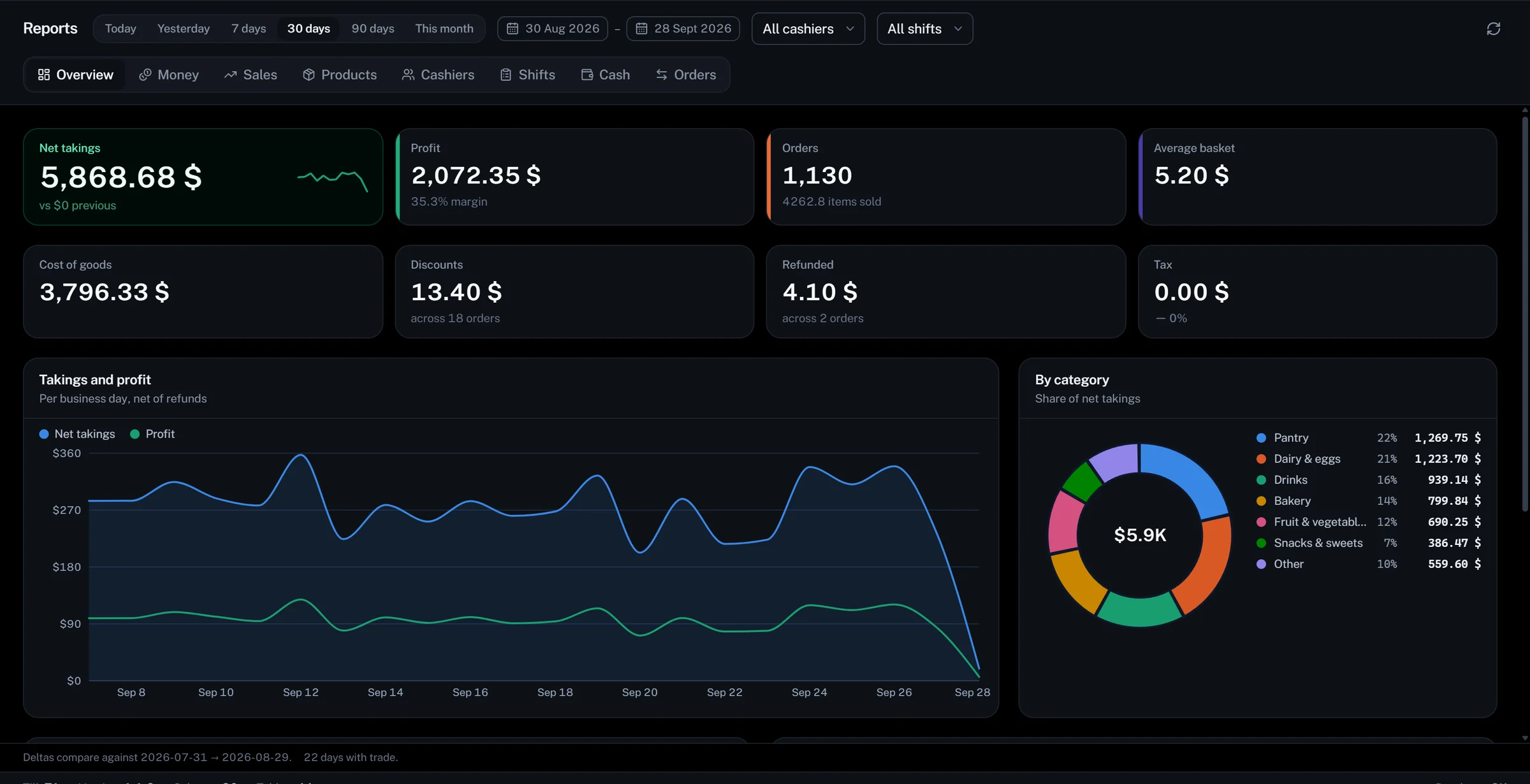Click the Shifts clipboard icon
Image resolution: width=1530 pixels, height=784 pixels.
tap(506, 75)
